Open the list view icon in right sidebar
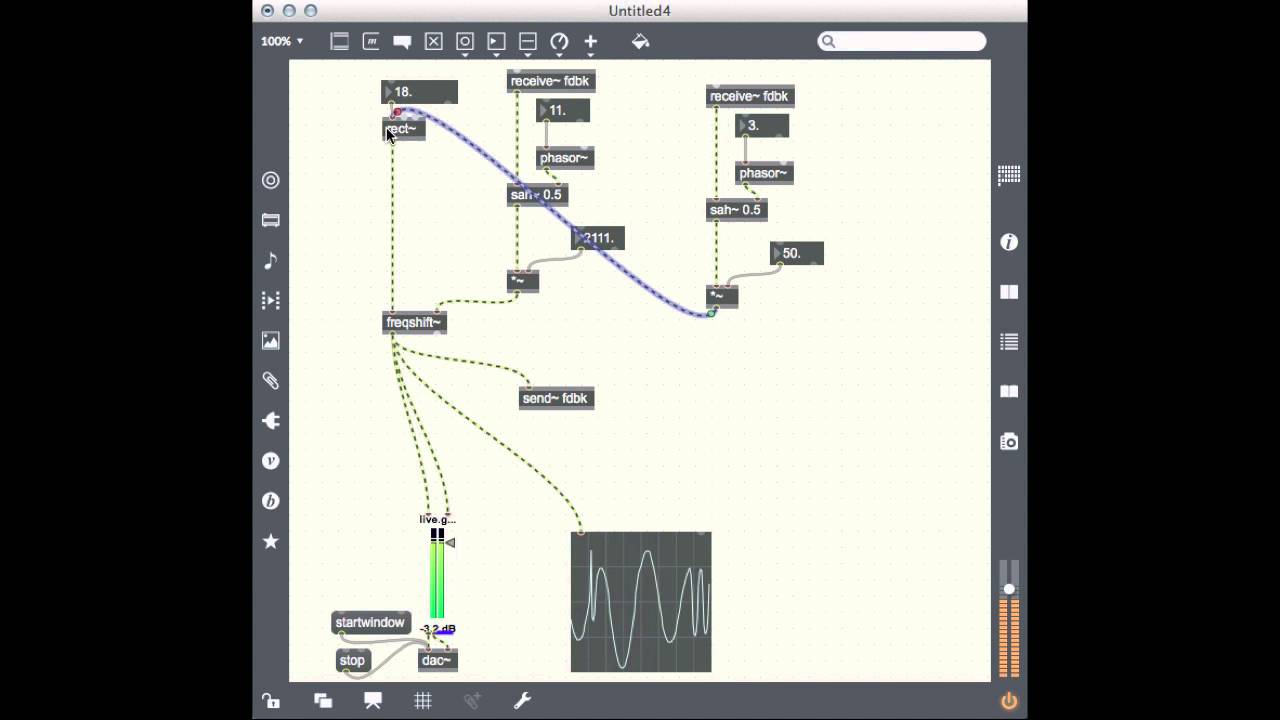The height and width of the screenshot is (720, 1280). [x=1009, y=342]
